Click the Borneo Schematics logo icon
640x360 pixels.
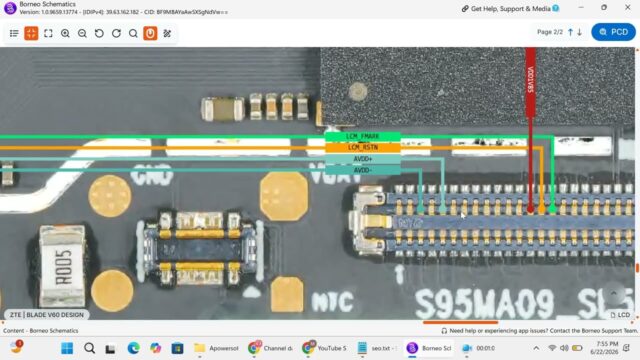coord(9,8)
